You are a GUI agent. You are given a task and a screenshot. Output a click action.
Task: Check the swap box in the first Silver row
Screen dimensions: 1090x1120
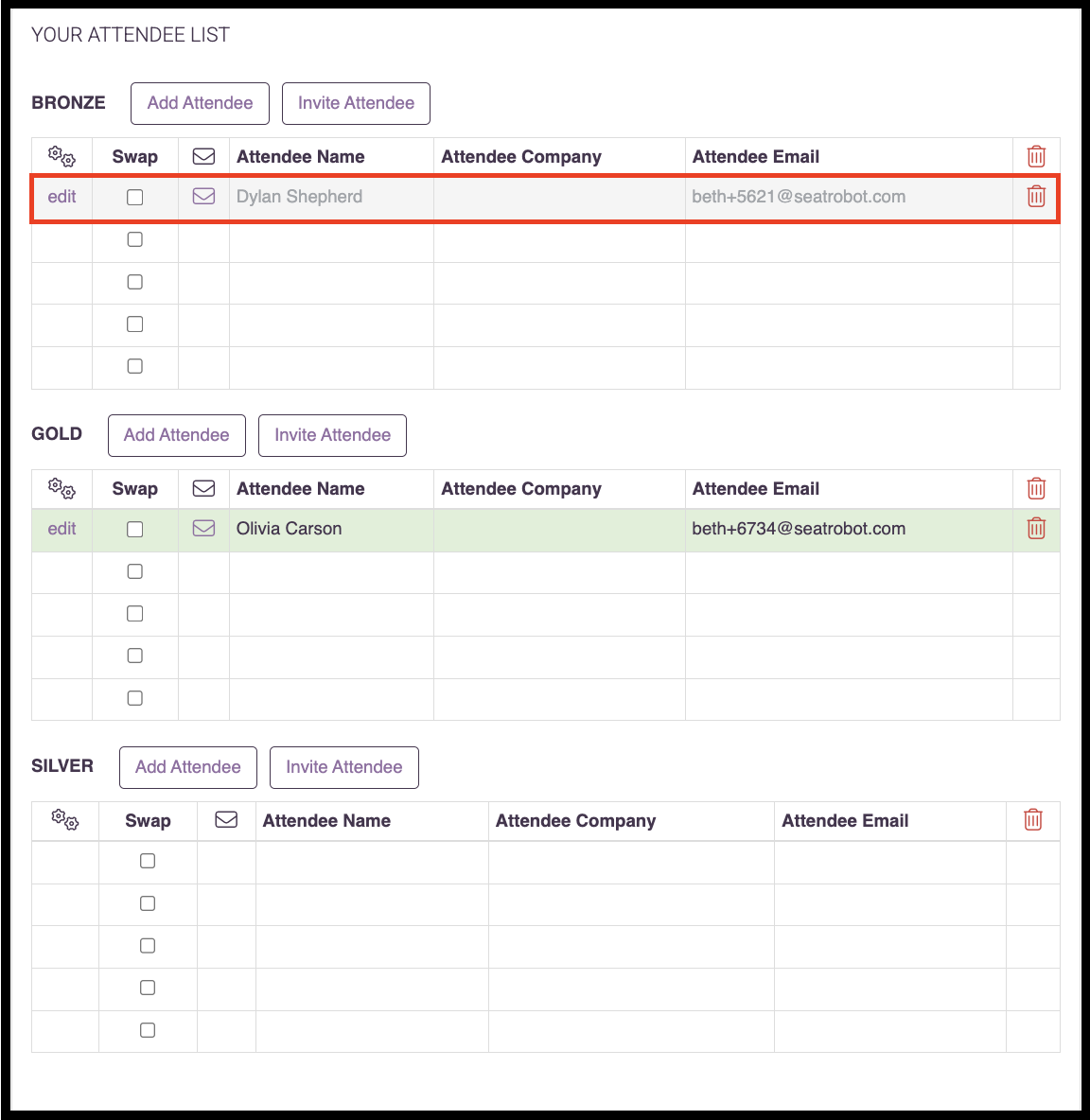coord(148,861)
